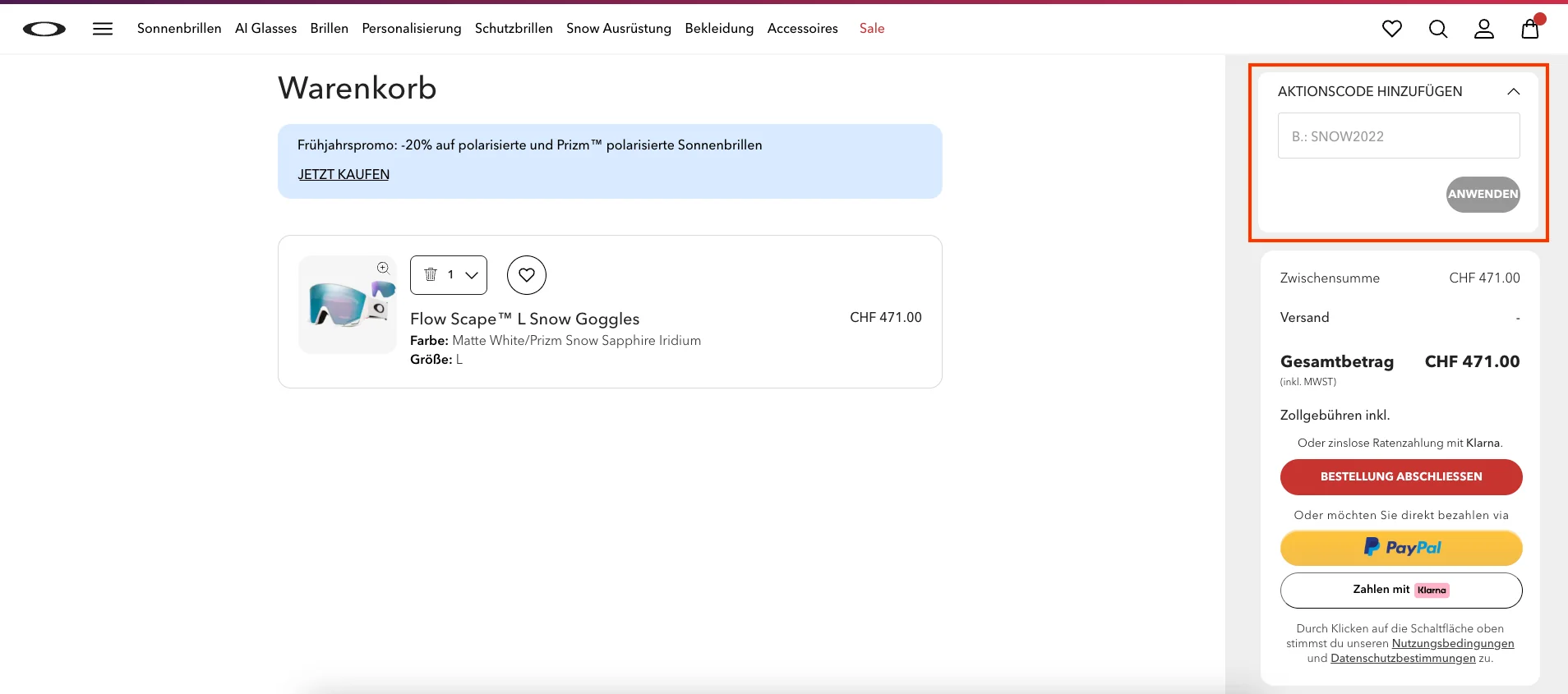Open the wishlist heart in header
The height and width of the screenshot is (694, 1568).
tap(1391, 29)
